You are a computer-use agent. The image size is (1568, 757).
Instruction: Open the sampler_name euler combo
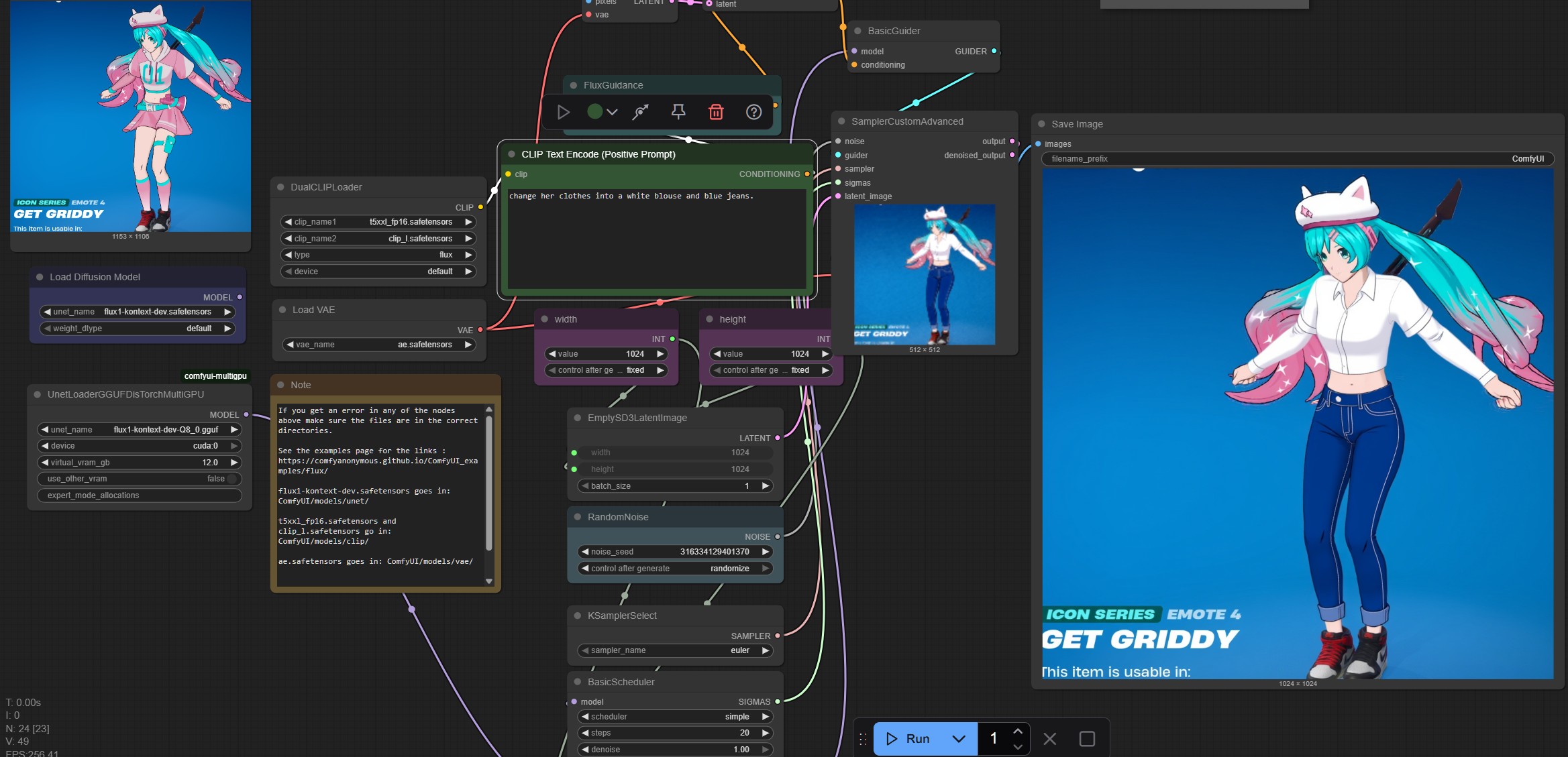click(675, 650)
